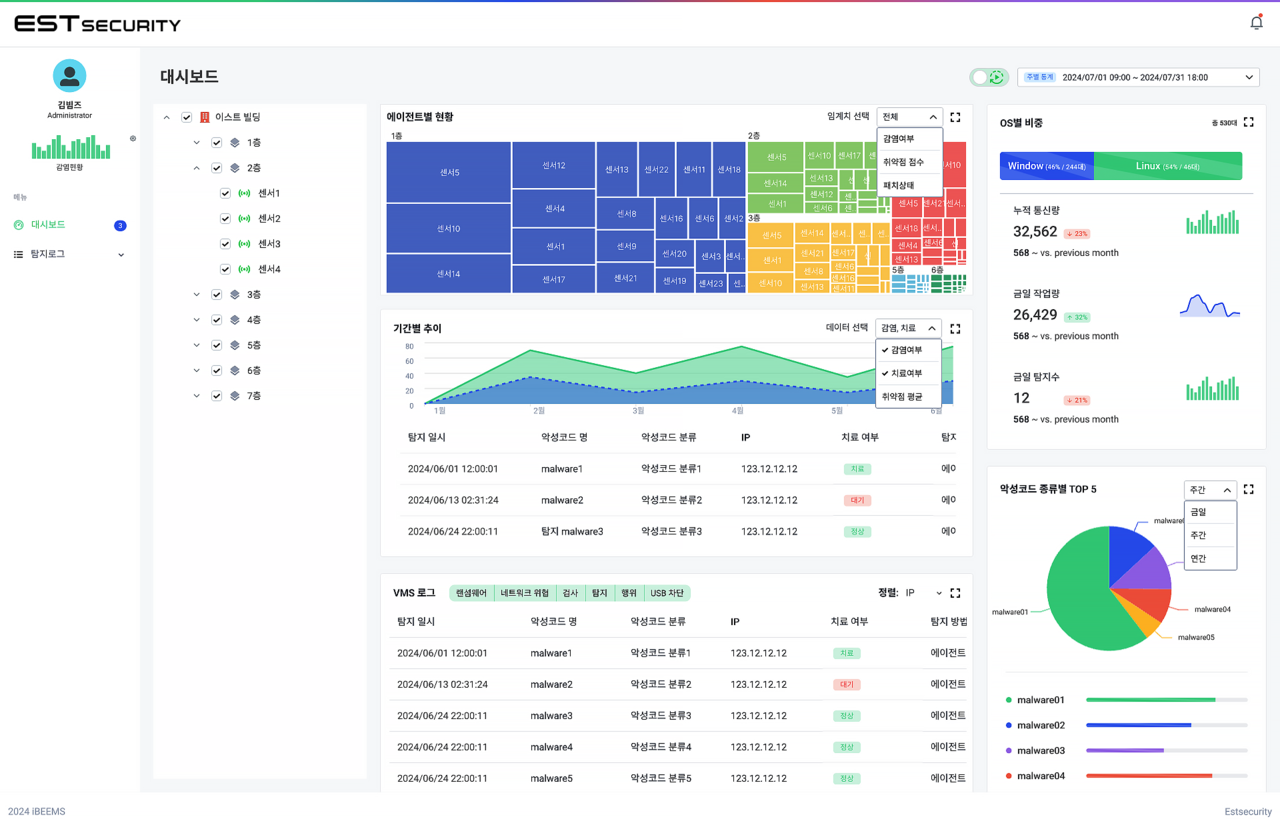Image resolution: width=1280 pixels, height=831 pixels.
Task: Collapse the 2층 tree node
Action: tap(197, 168)
